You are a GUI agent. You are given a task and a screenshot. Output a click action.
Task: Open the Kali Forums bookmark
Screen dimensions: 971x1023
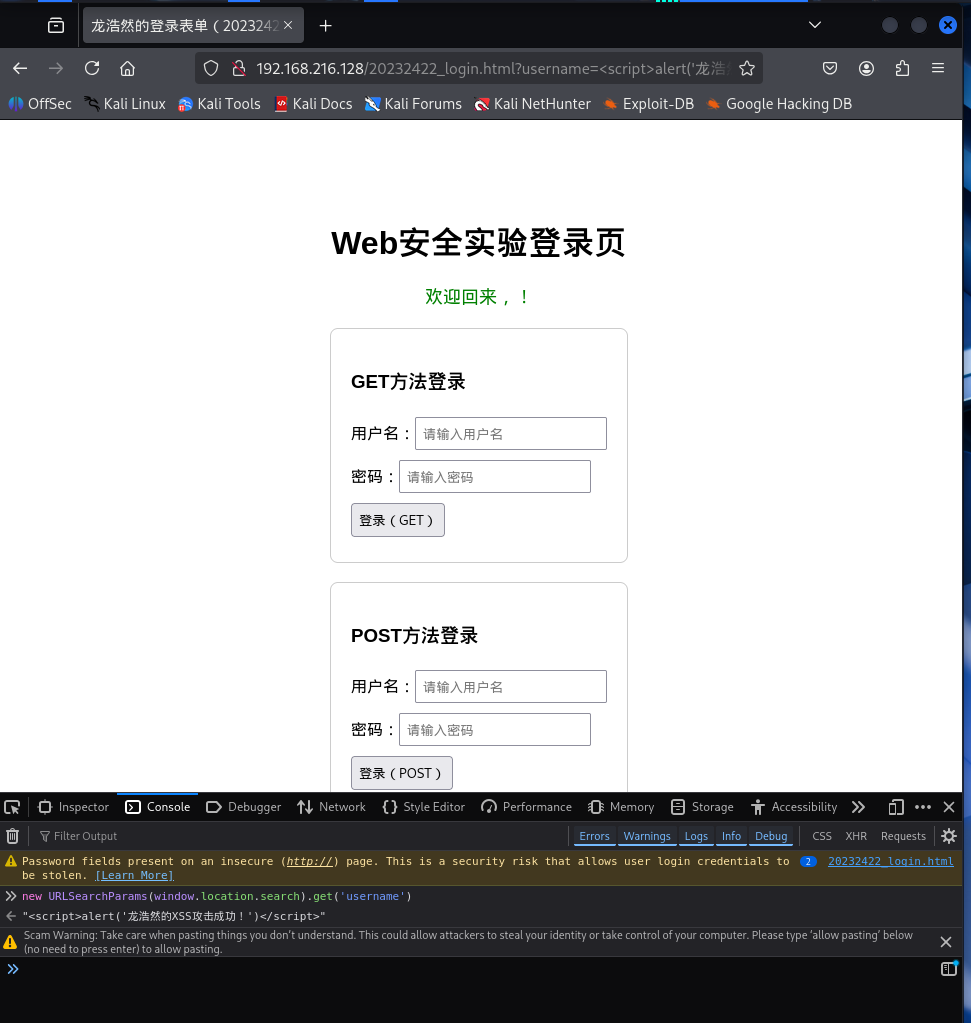413,104
